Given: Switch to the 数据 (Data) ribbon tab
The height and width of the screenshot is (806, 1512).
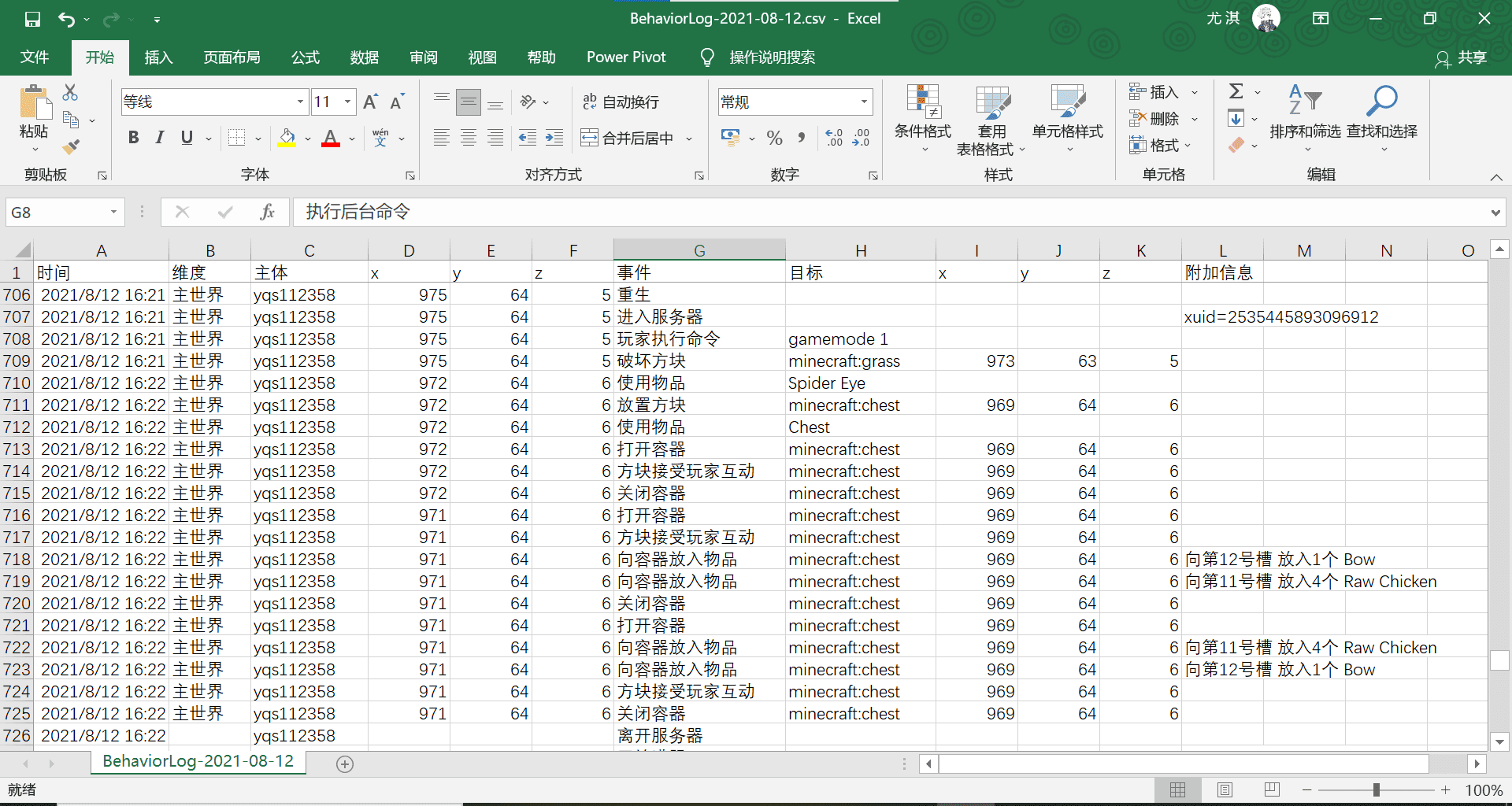Looking at the screenshot, I should [364, 57].
